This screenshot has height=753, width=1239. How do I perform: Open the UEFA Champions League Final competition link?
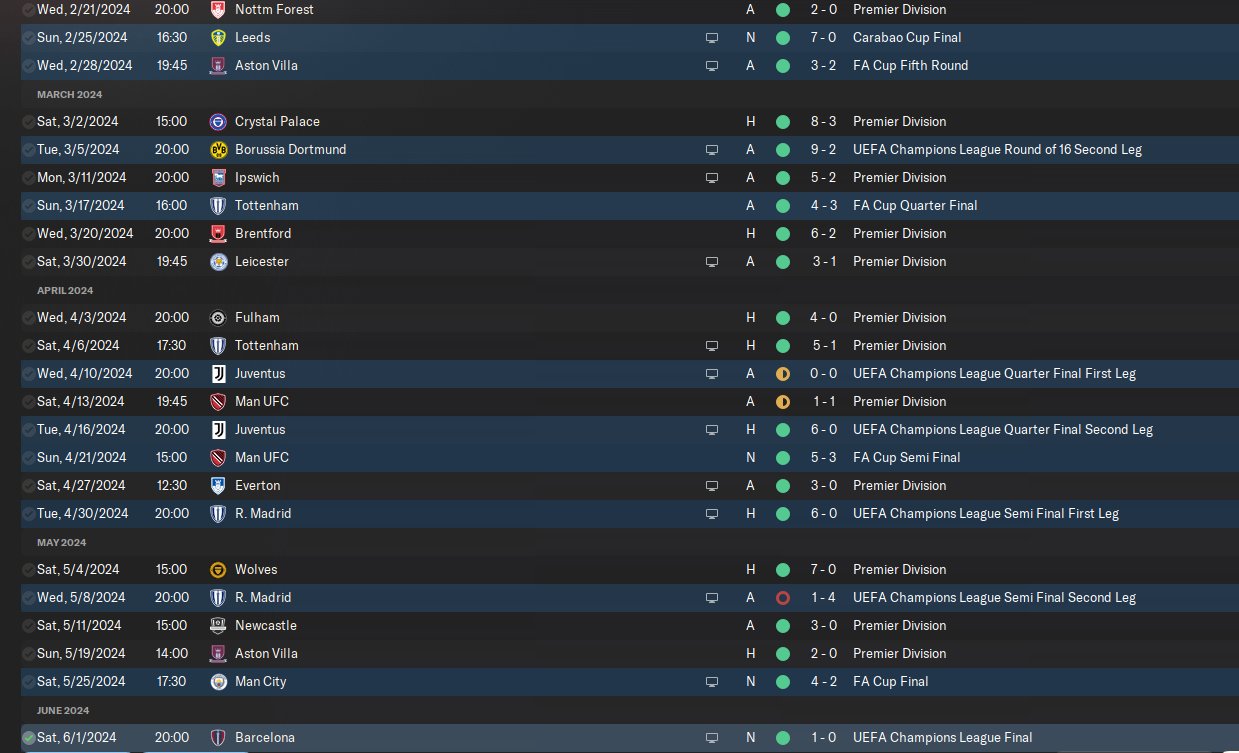click(942, 737)
